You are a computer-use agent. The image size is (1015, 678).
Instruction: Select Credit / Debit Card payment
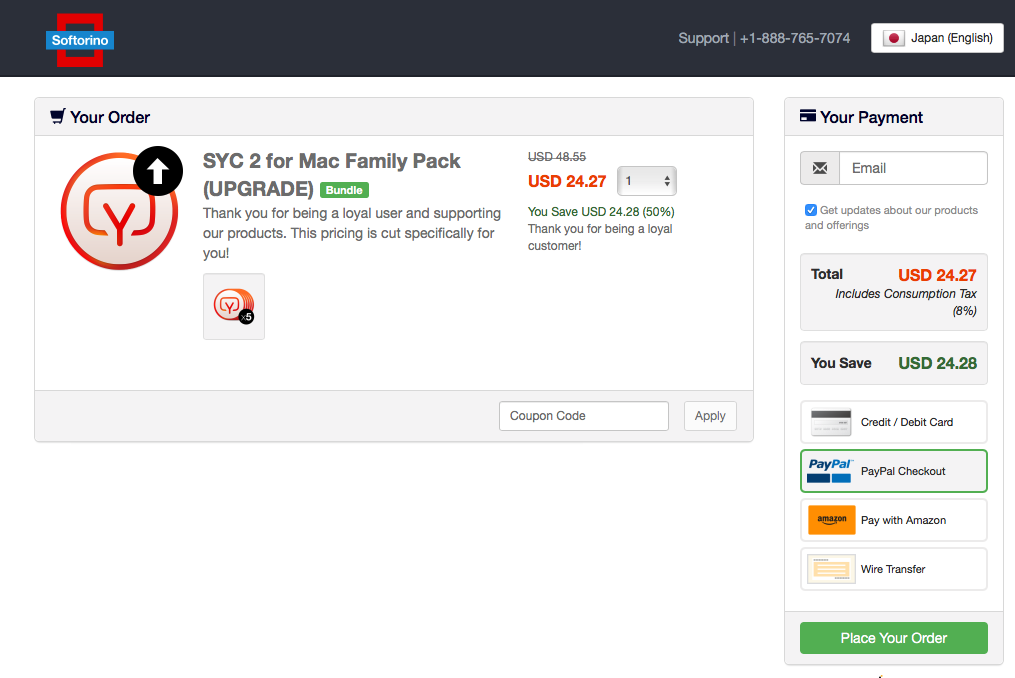pyautogui.click(x=893, y=422)
